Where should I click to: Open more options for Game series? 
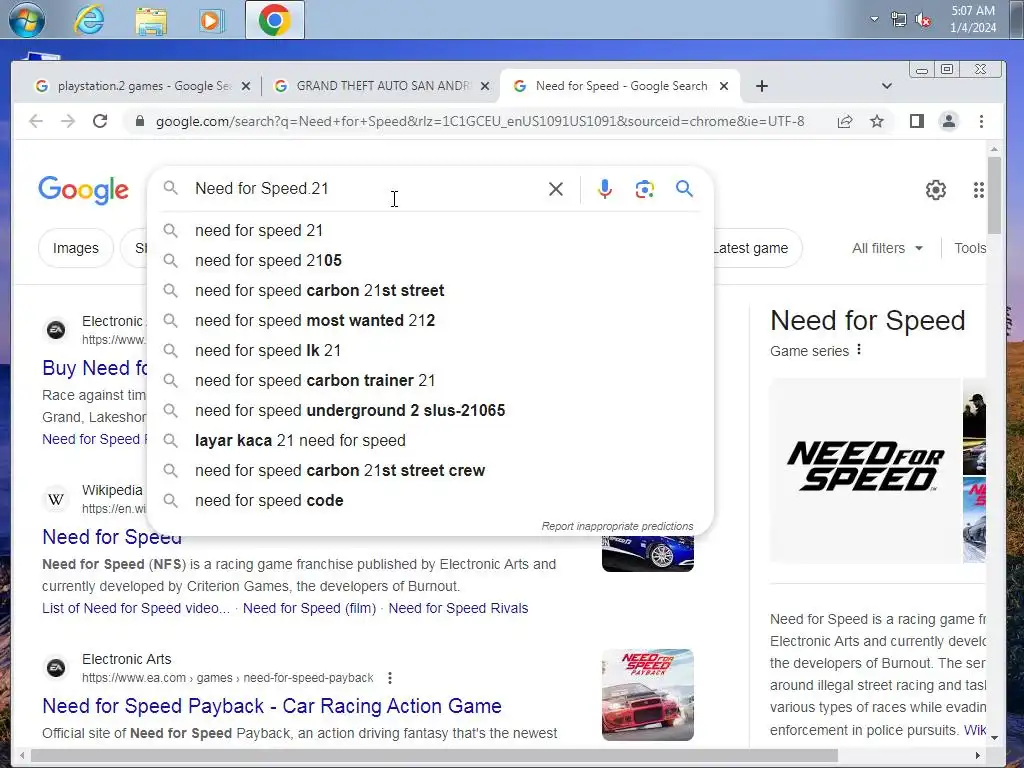(x=859, y=349)
